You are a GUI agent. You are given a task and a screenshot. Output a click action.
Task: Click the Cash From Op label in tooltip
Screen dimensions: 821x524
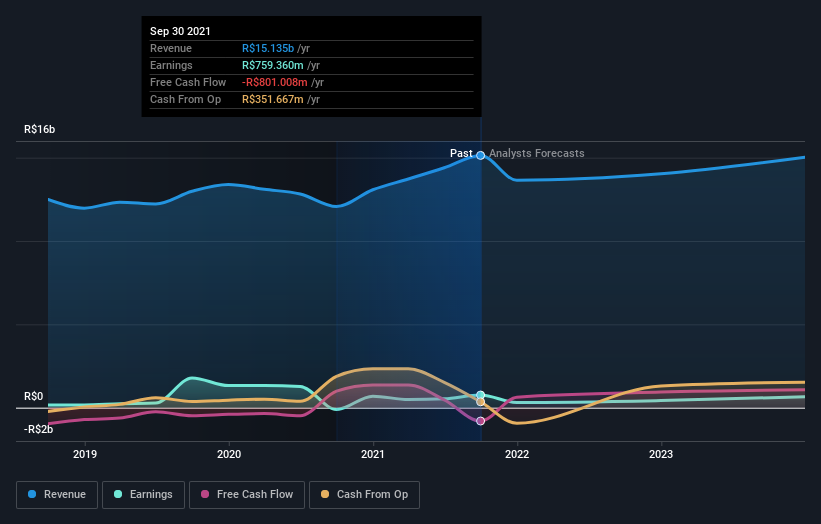185,99
